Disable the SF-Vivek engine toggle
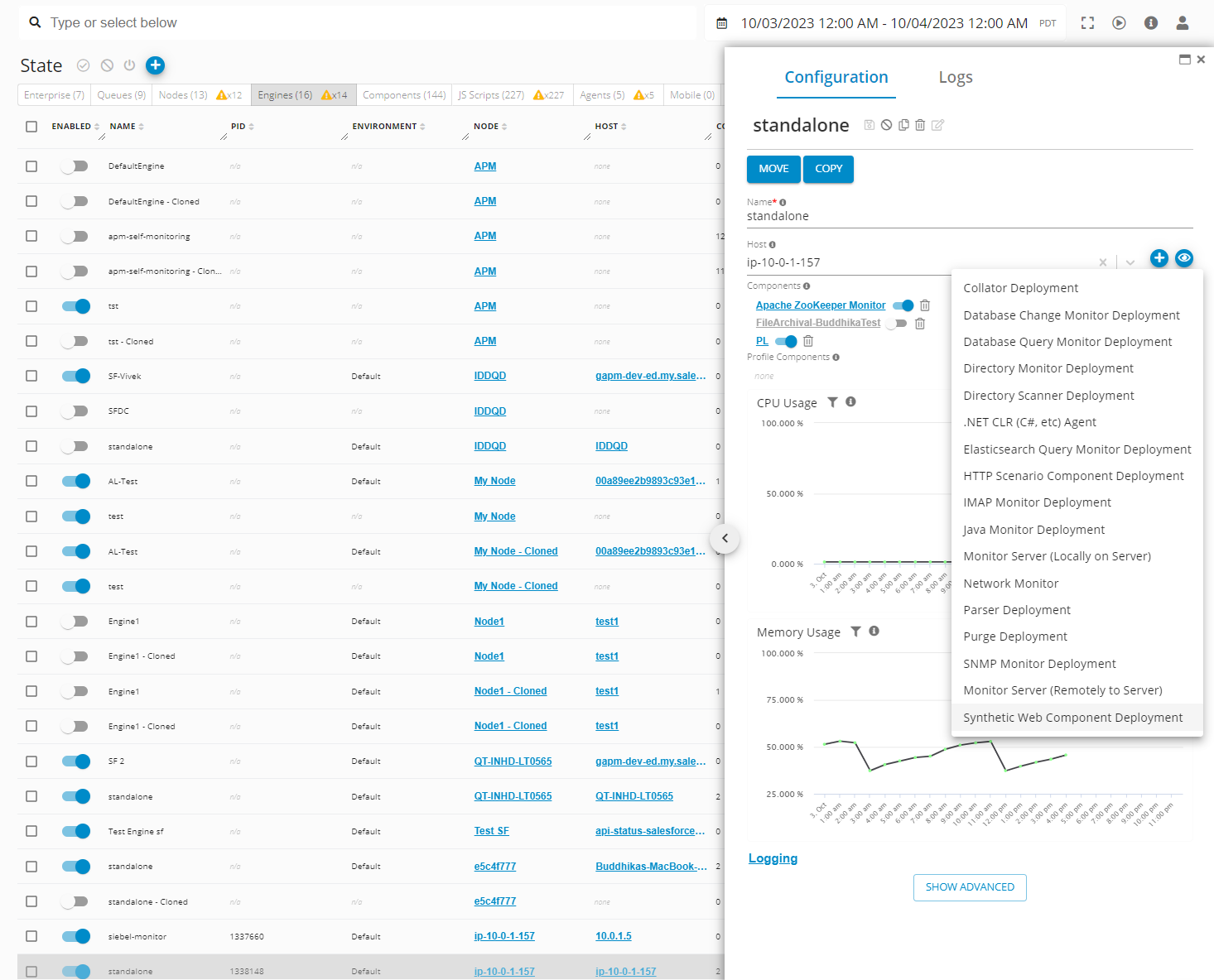Screen dimensions: 1214x980 point(76,376)
